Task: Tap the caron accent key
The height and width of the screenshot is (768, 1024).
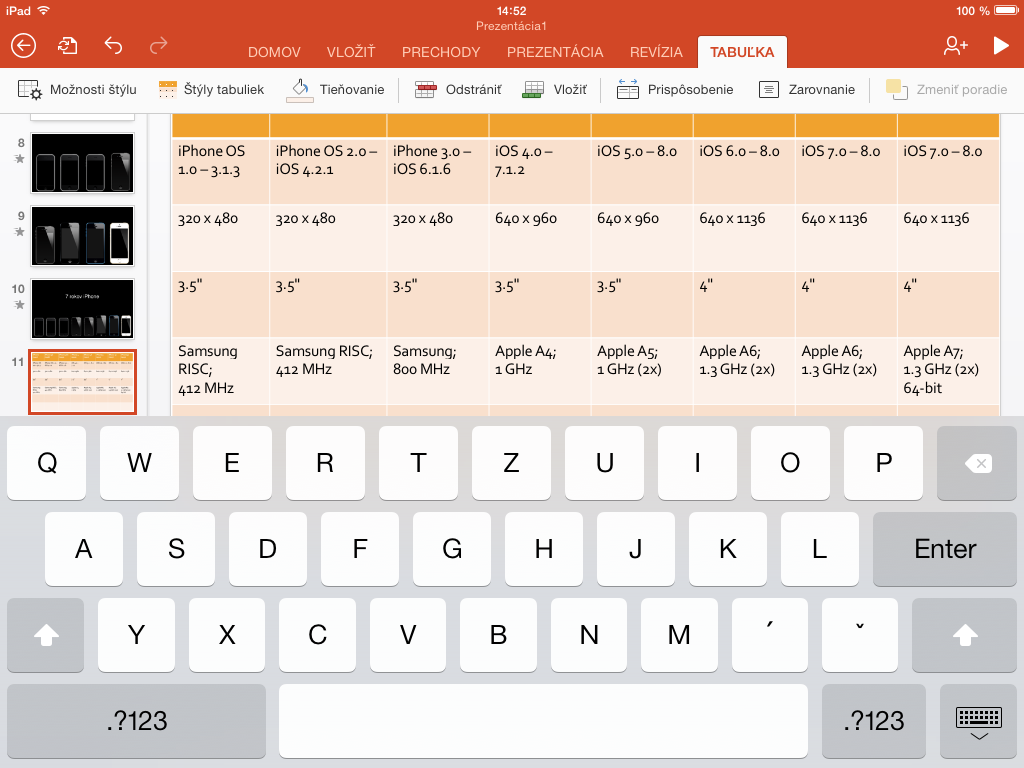Action: [x=860, y=635]
